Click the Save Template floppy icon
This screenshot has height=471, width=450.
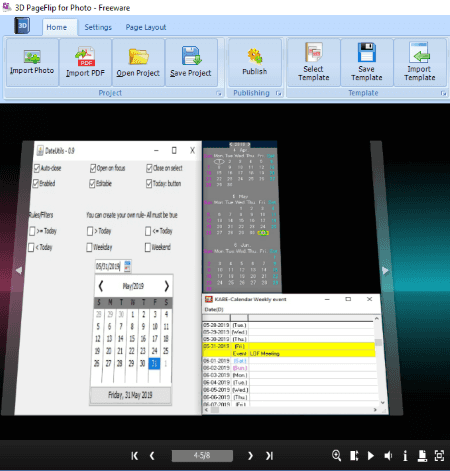point(367,52)
